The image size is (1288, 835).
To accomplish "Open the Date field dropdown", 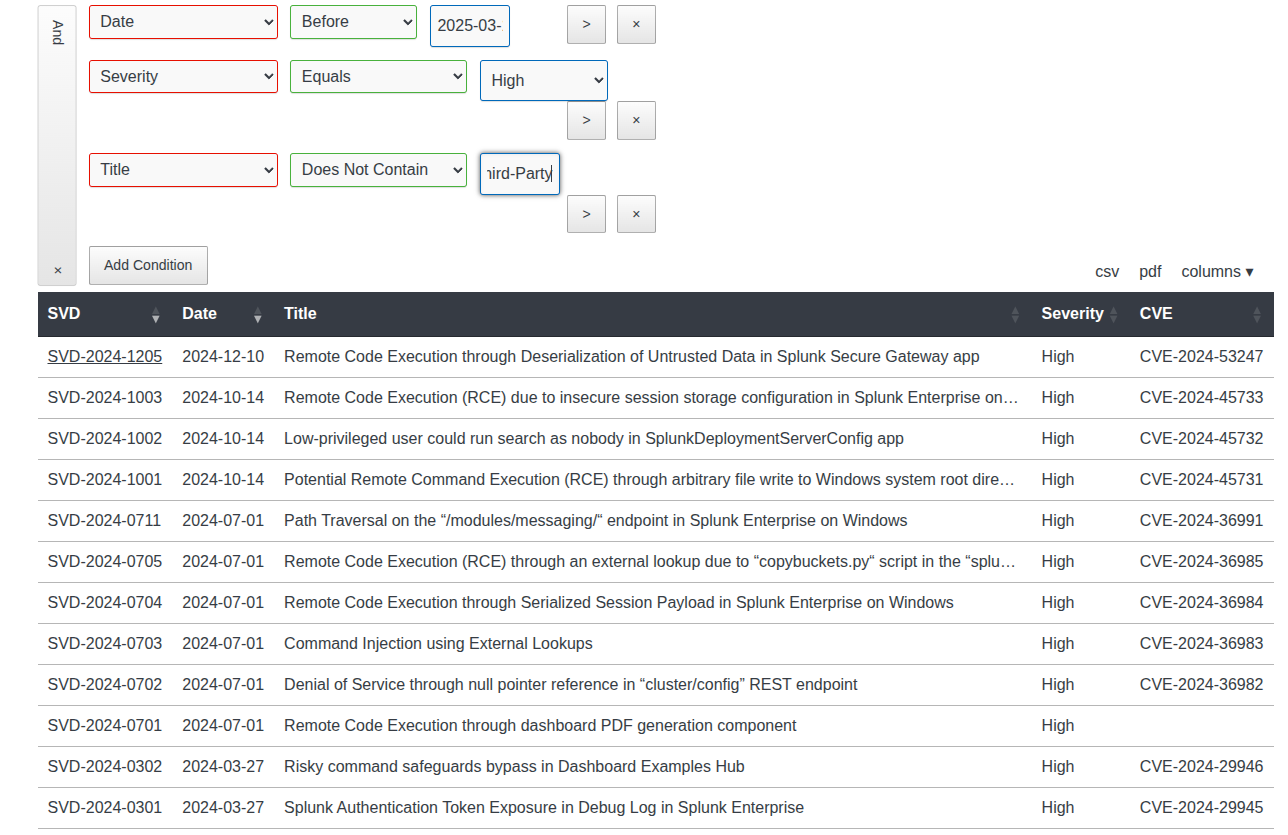I will [x=183, y=22].
